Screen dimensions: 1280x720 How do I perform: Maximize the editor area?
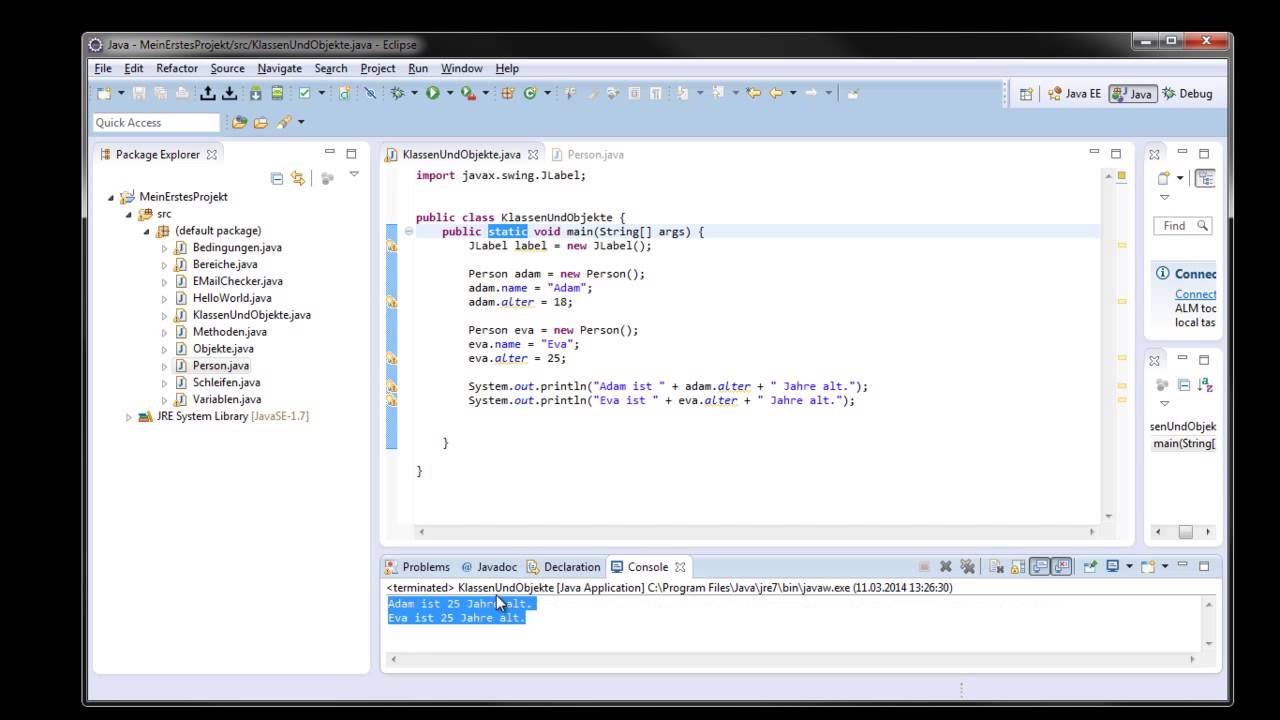1116,154
